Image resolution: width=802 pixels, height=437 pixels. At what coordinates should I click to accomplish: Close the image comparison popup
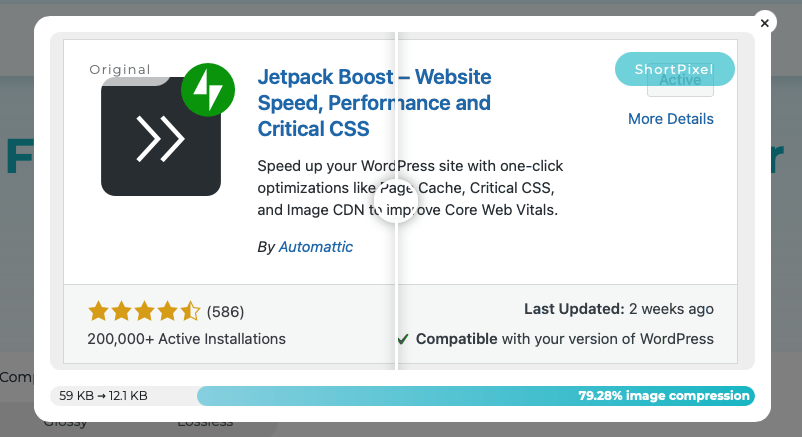[764, 23]
